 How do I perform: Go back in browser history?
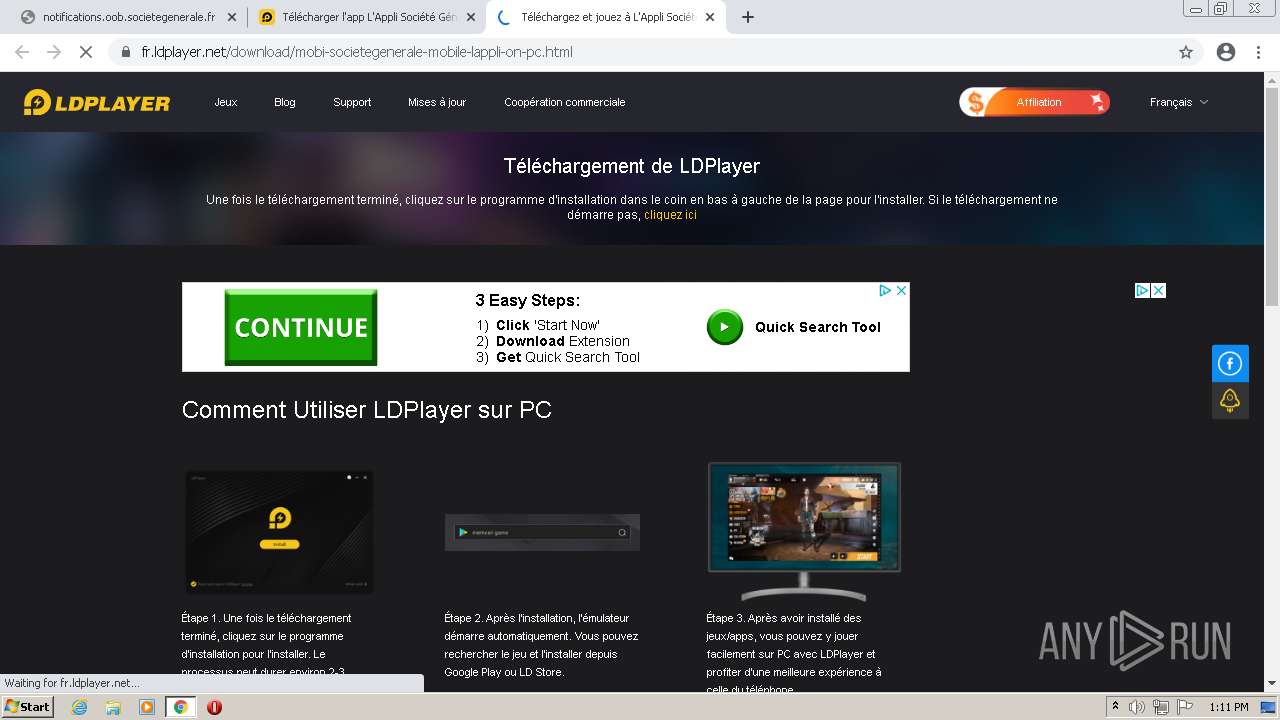click(22, 52)
